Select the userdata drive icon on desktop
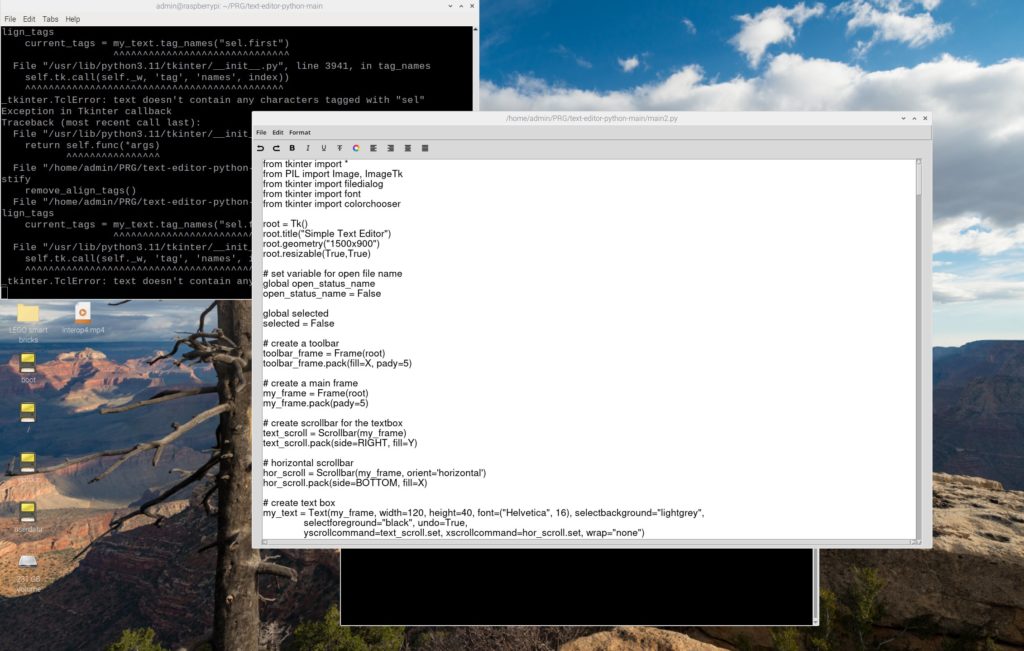Viewport: 1024px width, 651px height. click(x=28, y=511)
